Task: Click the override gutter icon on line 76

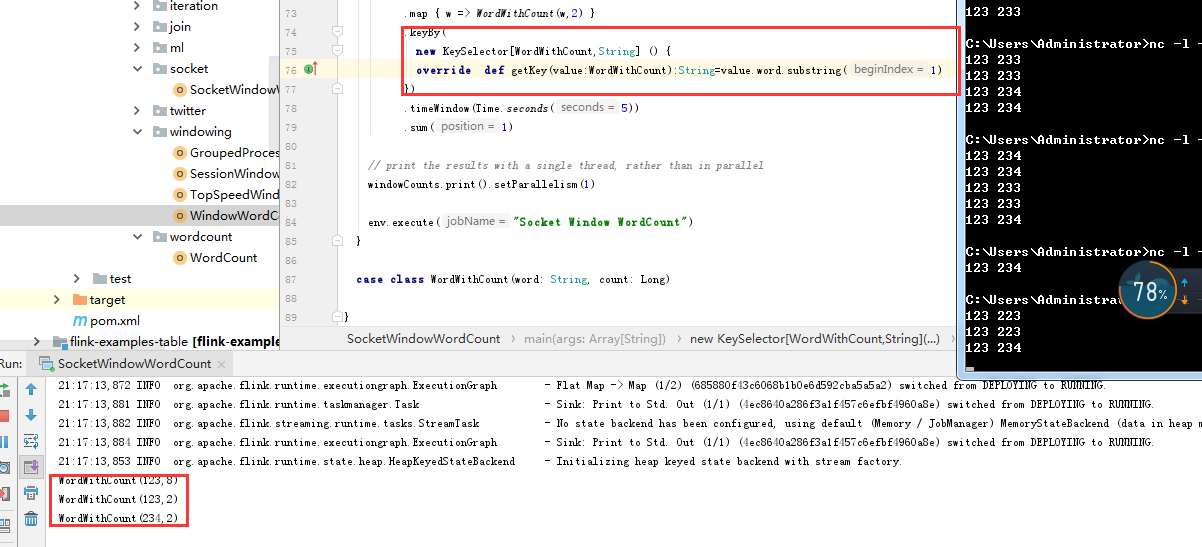Action: pos(310,69)
